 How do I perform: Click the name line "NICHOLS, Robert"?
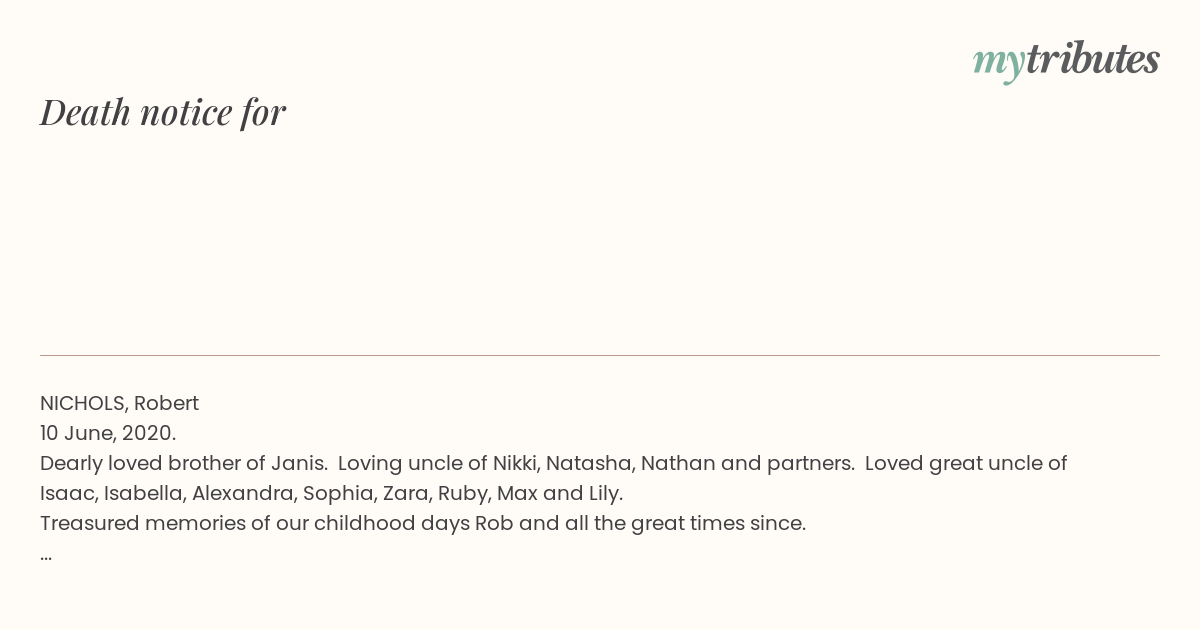(x=119, y=403)
